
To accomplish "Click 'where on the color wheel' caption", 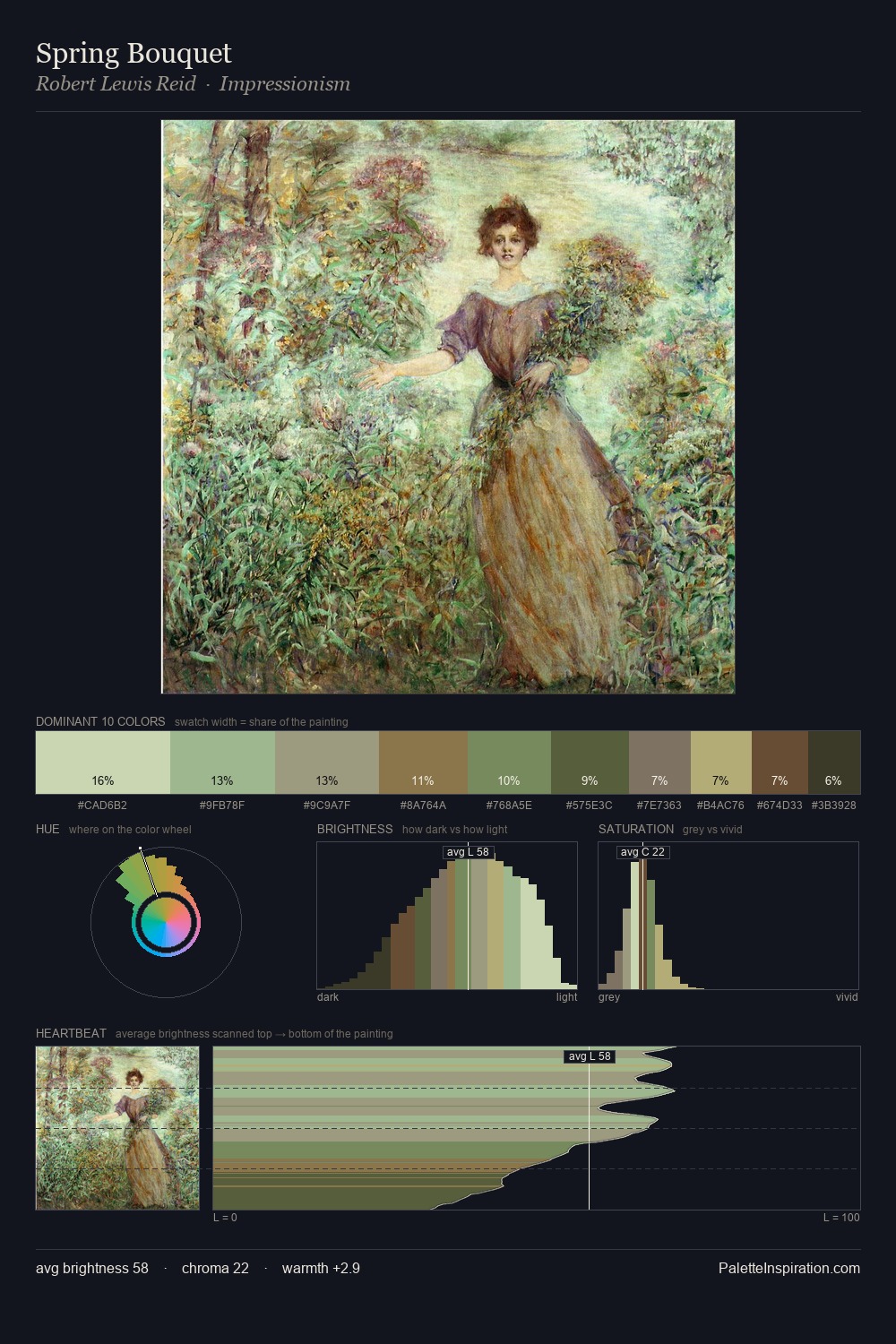I will [130, 829].
